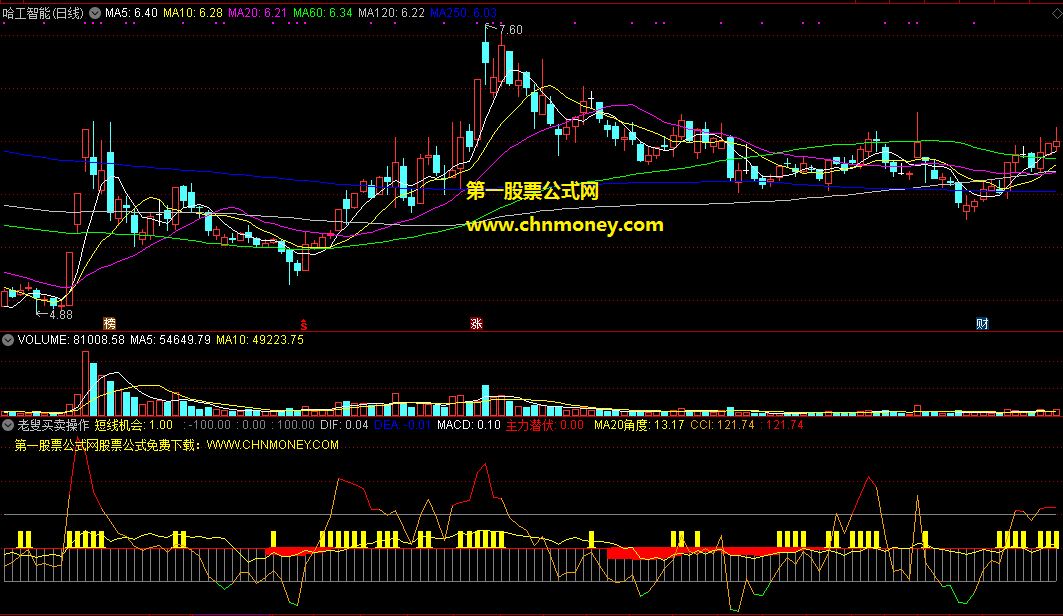Click the 老叟买卖操作 indicator name
Viewport: 1063px width, 616px height.
click(53, 425)
